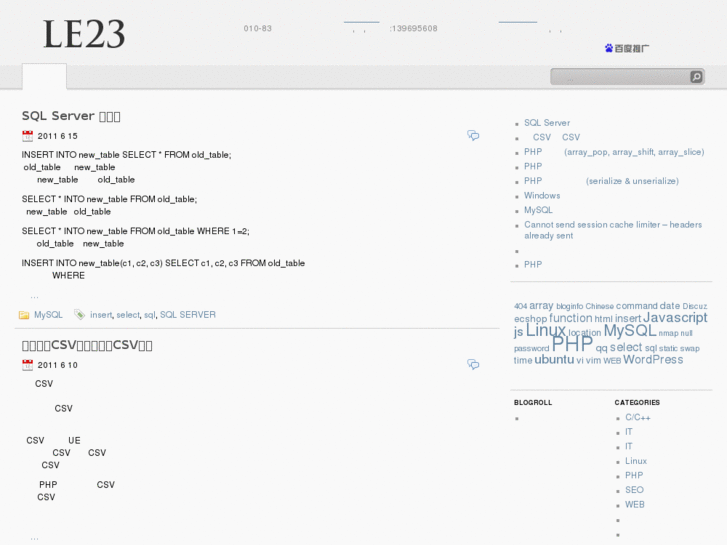The height and width of the screenshot is (545, 727).
Task: Click the location tag in tag cloud
Action: pos(585,333)
